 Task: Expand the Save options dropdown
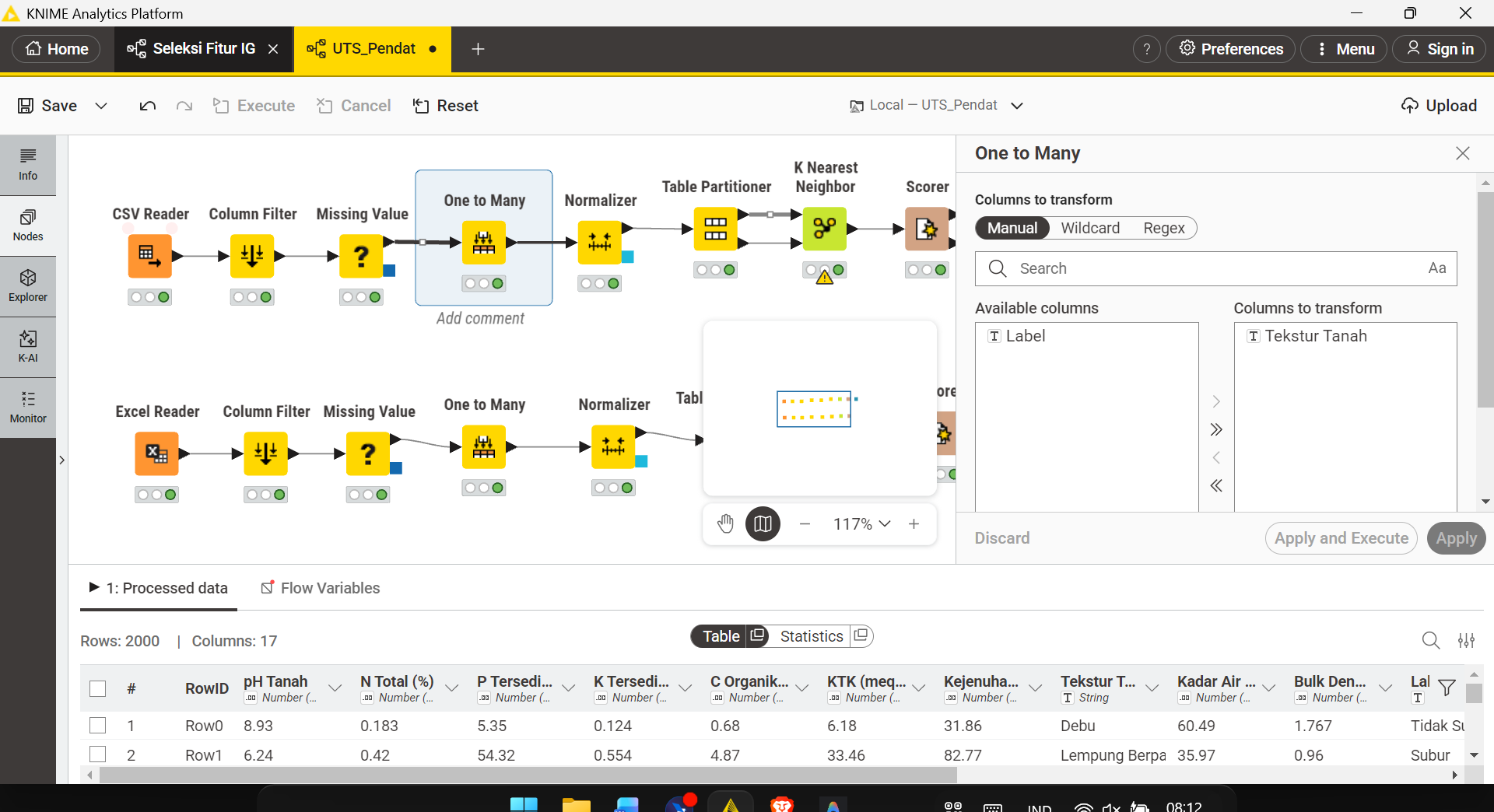[101, 106]
